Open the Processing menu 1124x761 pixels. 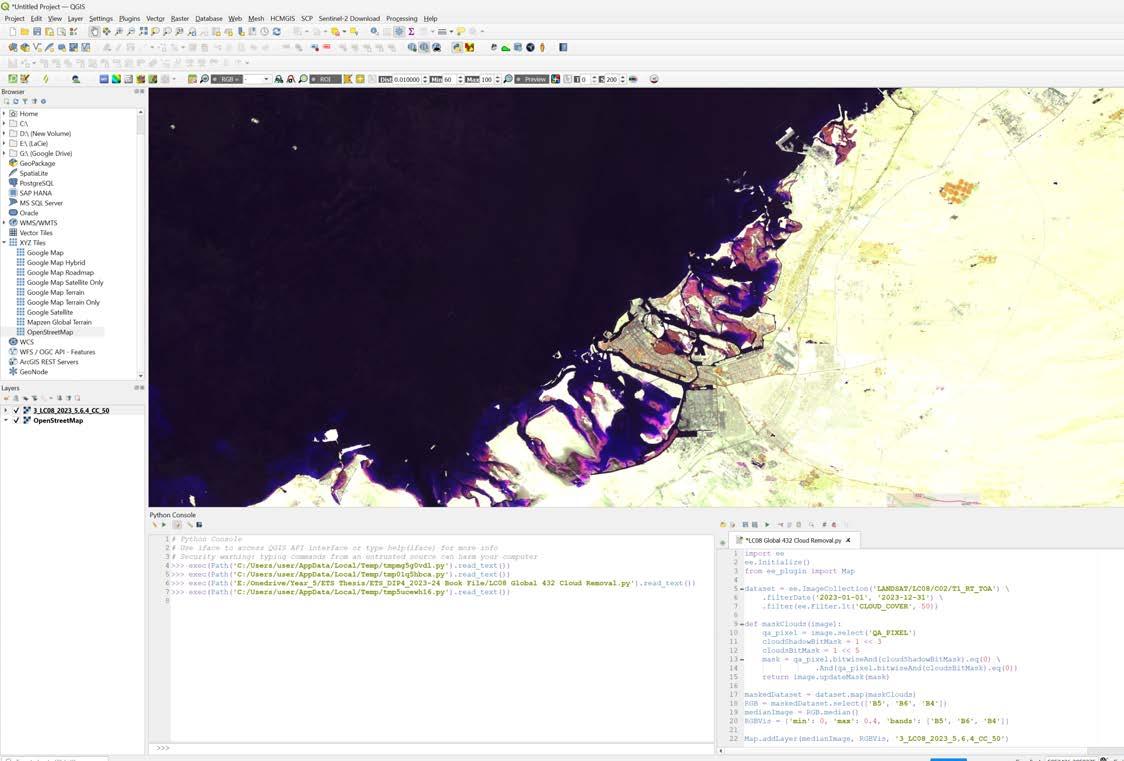point(401,19)
